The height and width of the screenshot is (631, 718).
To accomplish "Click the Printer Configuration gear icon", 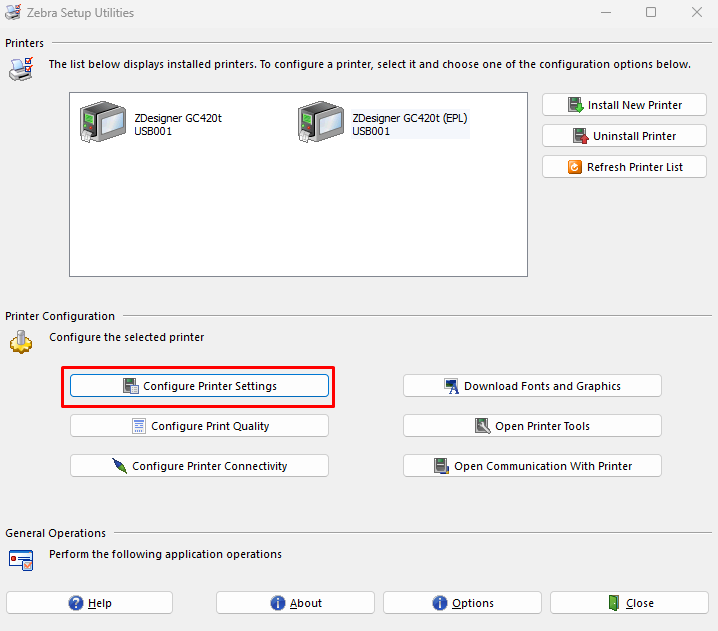I will click(x=21, y=342).
